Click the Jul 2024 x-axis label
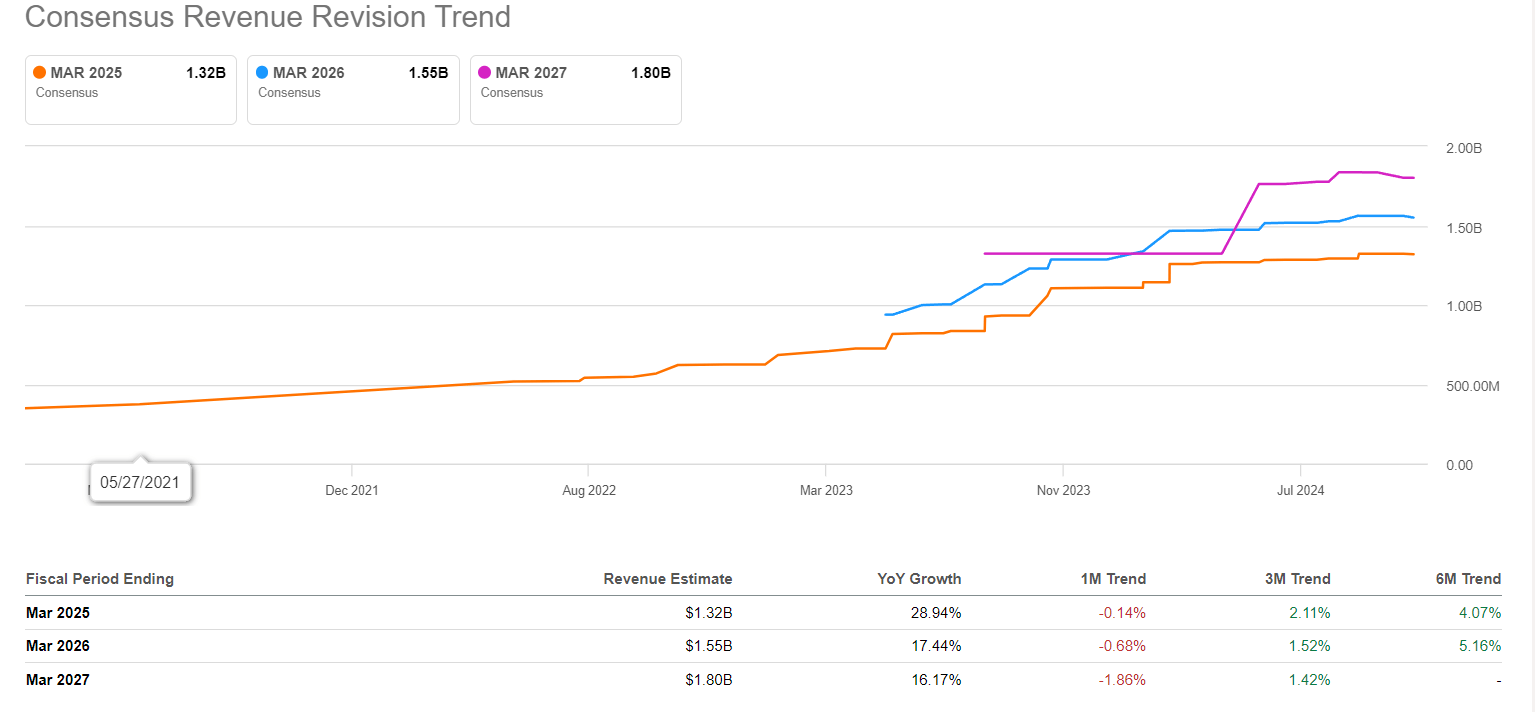The height and width of the screenshot is (712, 1535). pos(1300,490)
